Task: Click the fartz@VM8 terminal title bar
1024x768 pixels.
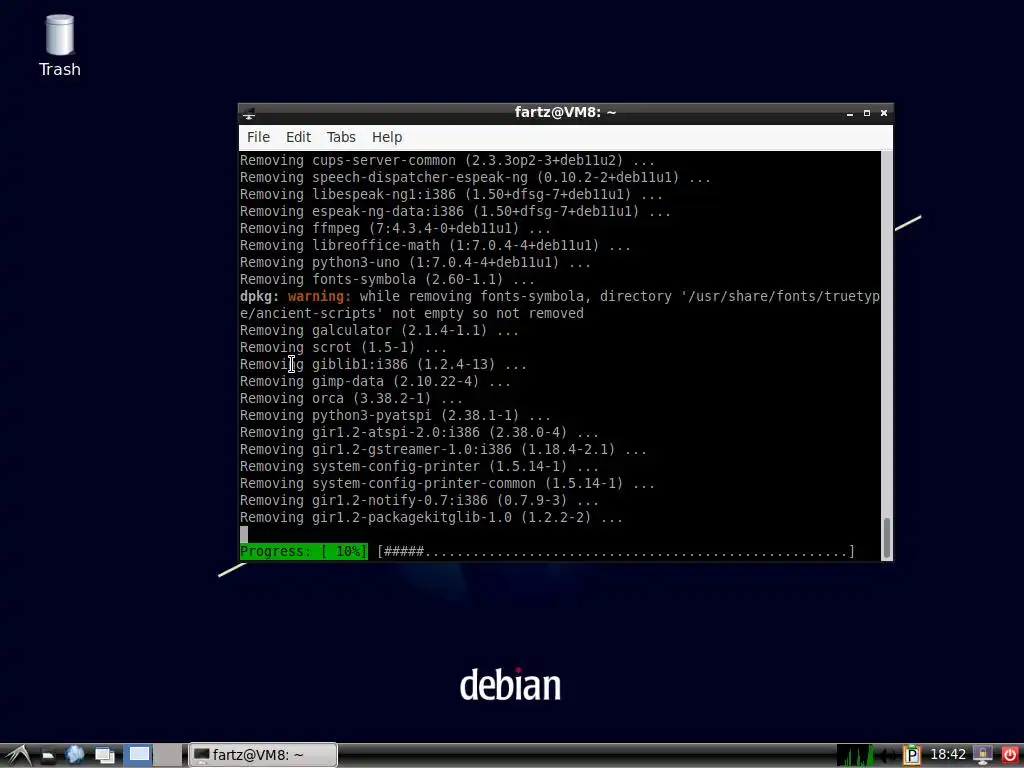Action: [x=566, y=113]
